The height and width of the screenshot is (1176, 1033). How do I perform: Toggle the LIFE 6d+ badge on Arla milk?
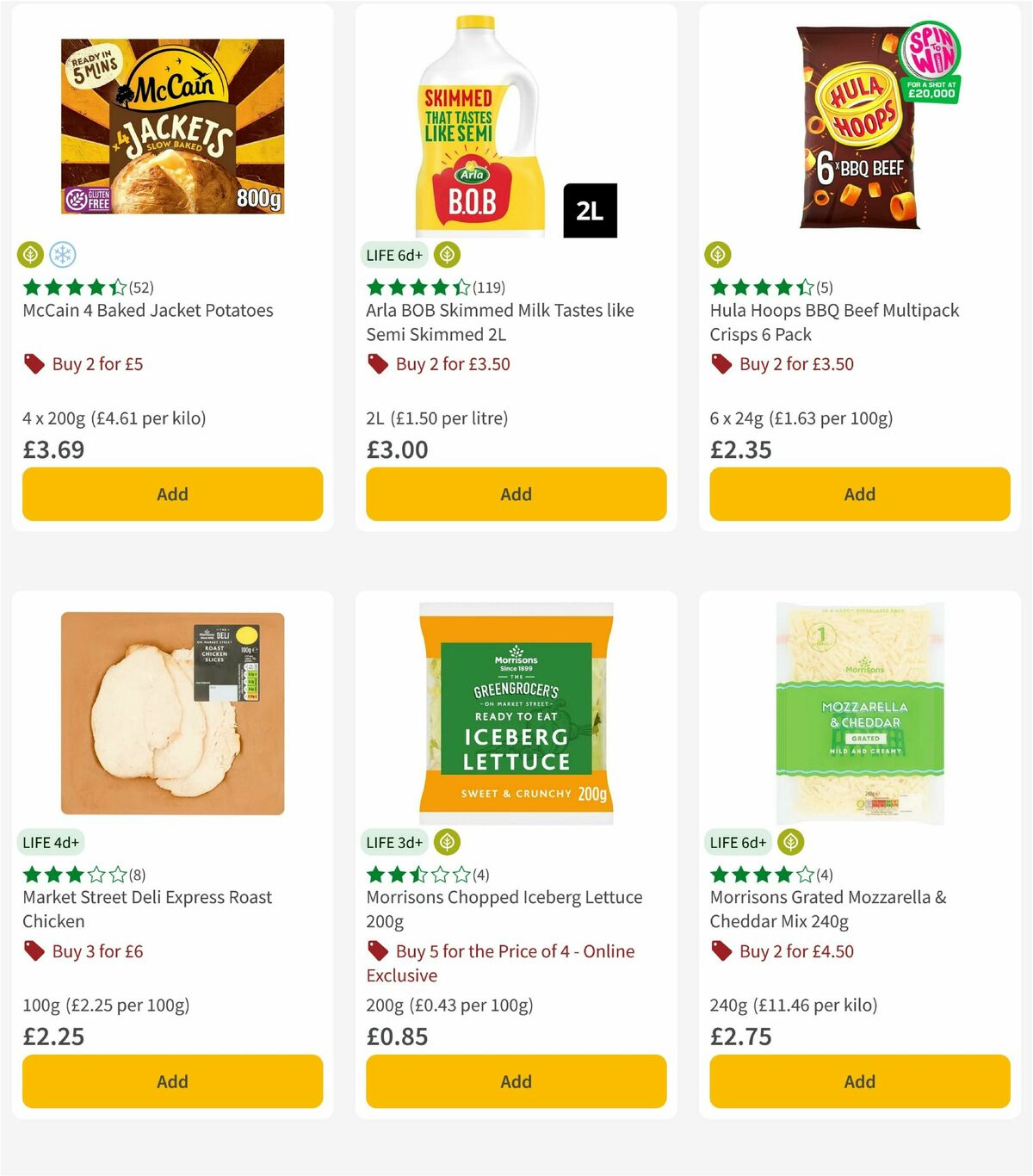pos(393,255)
